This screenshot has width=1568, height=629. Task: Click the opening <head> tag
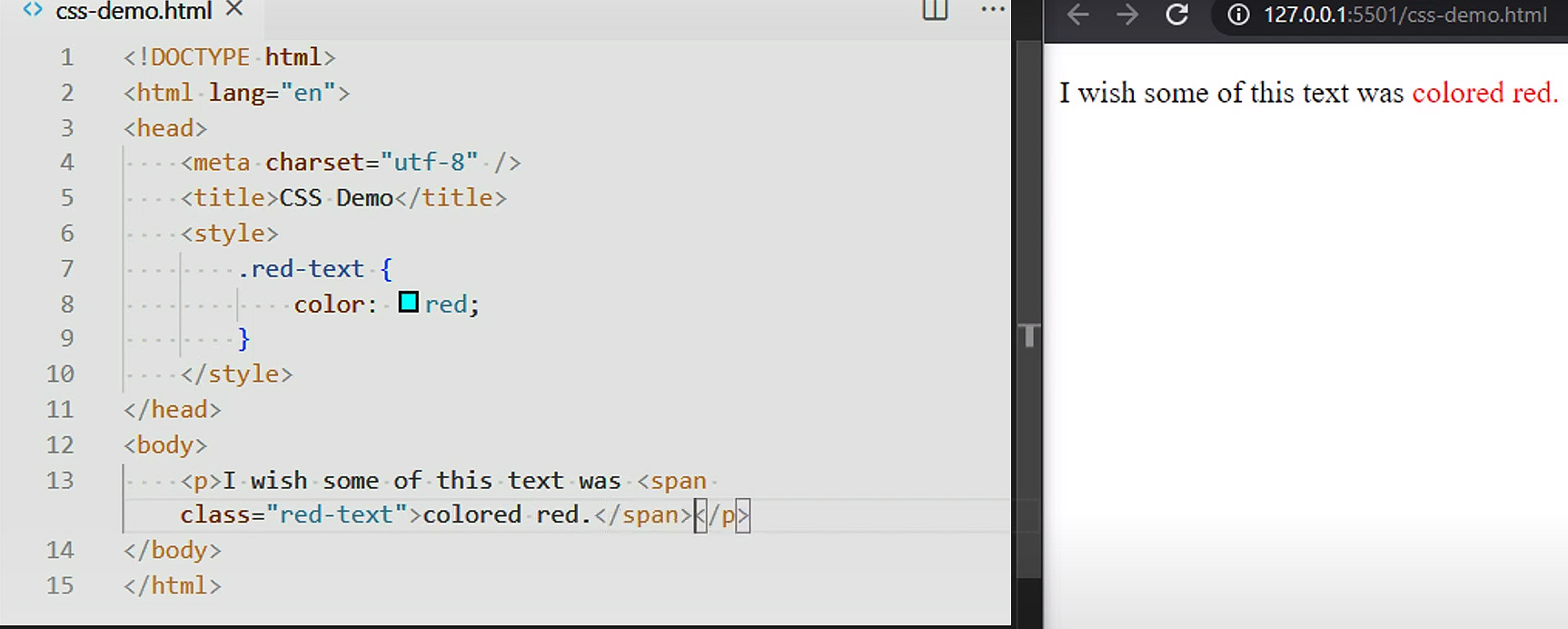point(165,128)
